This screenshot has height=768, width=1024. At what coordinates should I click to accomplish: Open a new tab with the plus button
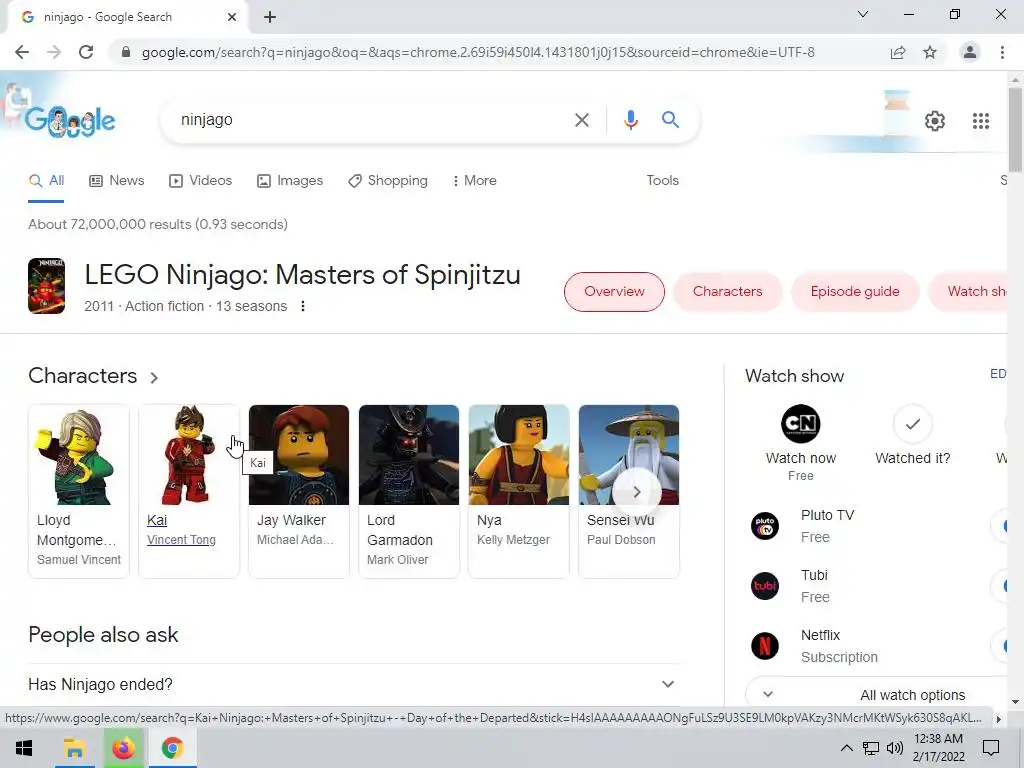point(270,17)
